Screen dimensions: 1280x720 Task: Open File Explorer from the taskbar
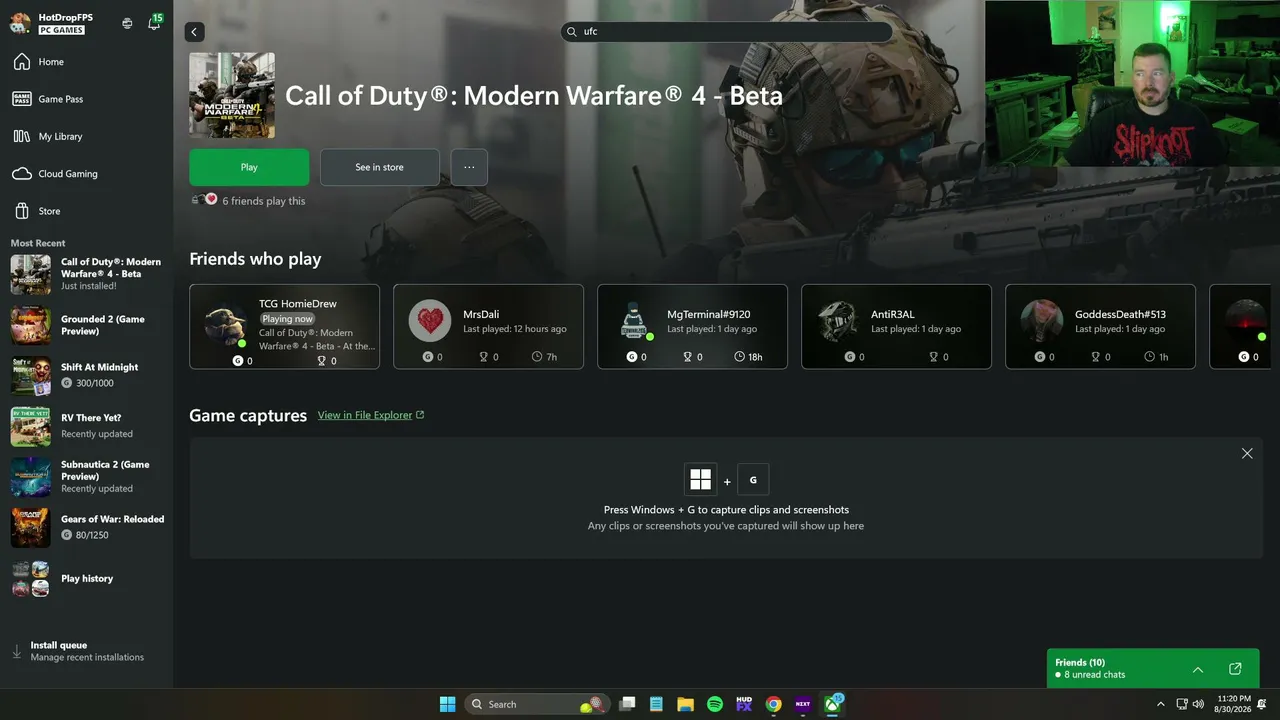(685, 704)
